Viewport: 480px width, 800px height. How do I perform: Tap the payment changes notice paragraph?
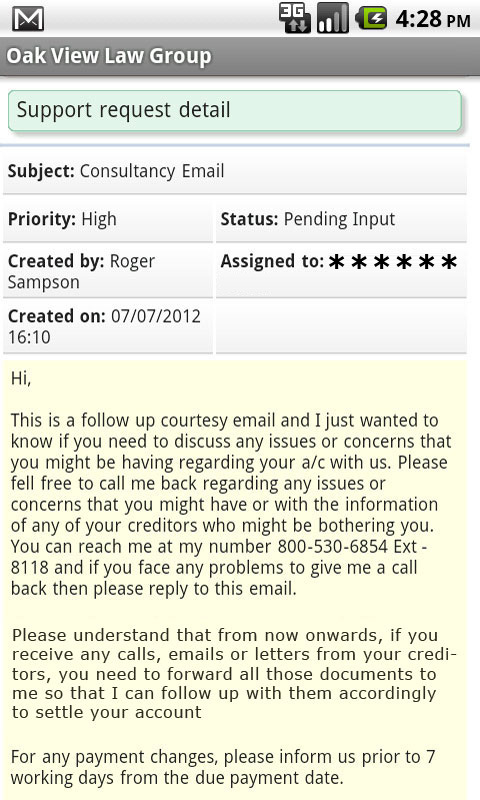(223, 767)
